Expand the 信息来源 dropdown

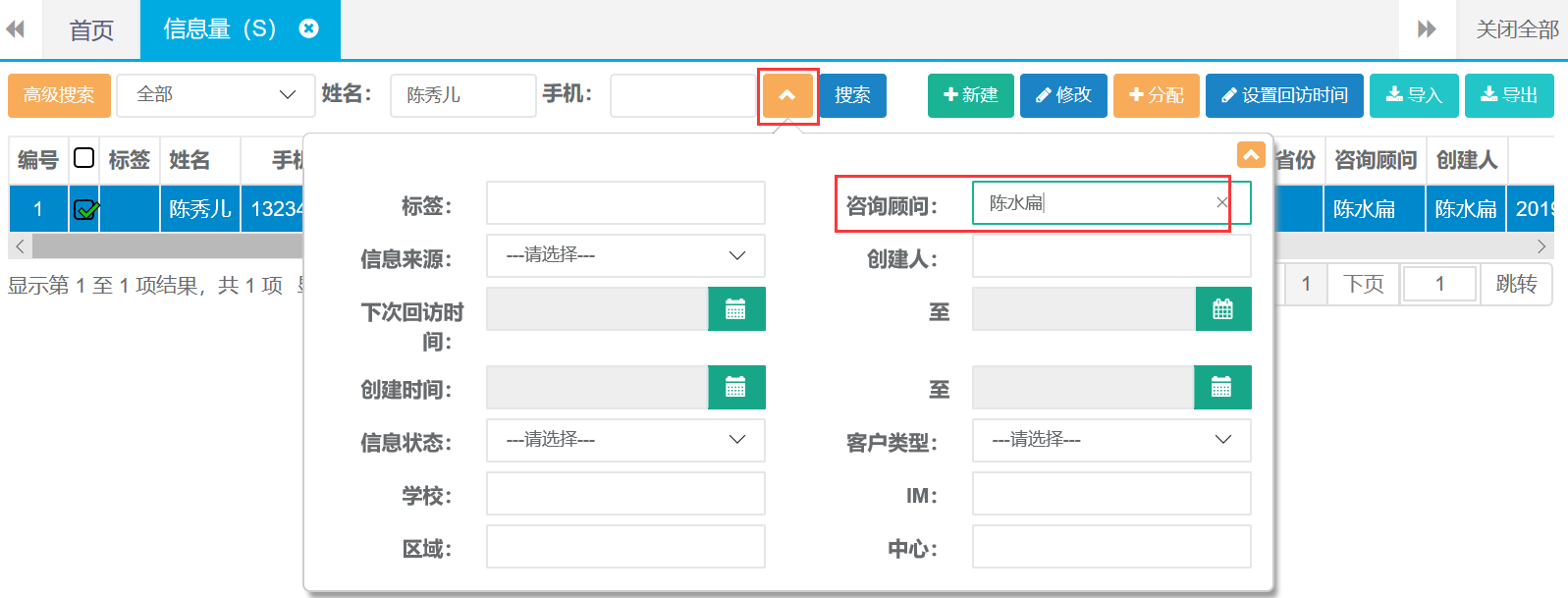pos(624,255)
